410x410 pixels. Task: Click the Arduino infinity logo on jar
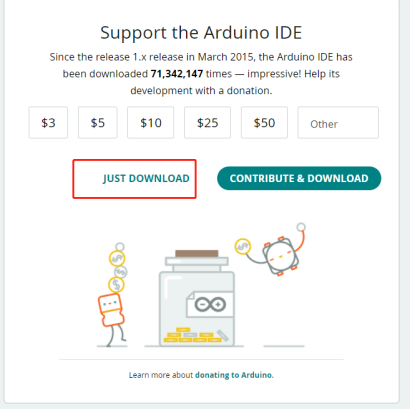pos(210,304)
